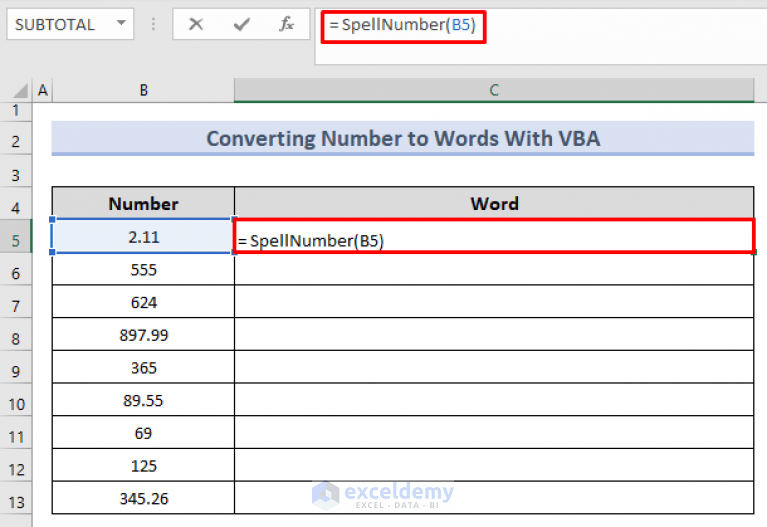This screenshot has width=767, height=527.
Task: Select empty Word cell next to 125
Action: (494, 465)
